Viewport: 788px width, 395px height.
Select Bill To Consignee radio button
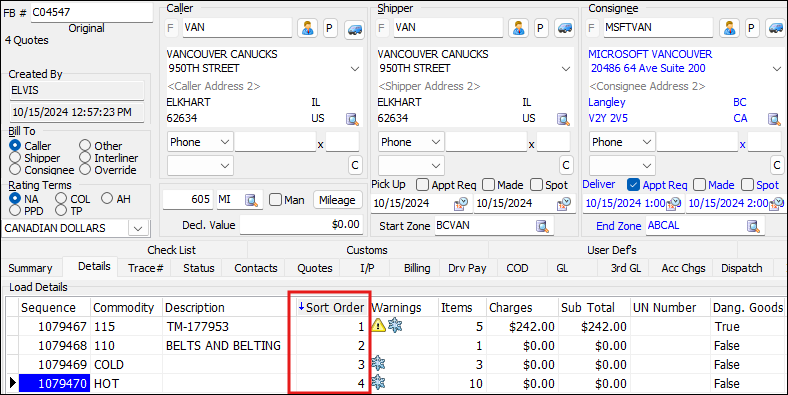[x=16, y=170]
